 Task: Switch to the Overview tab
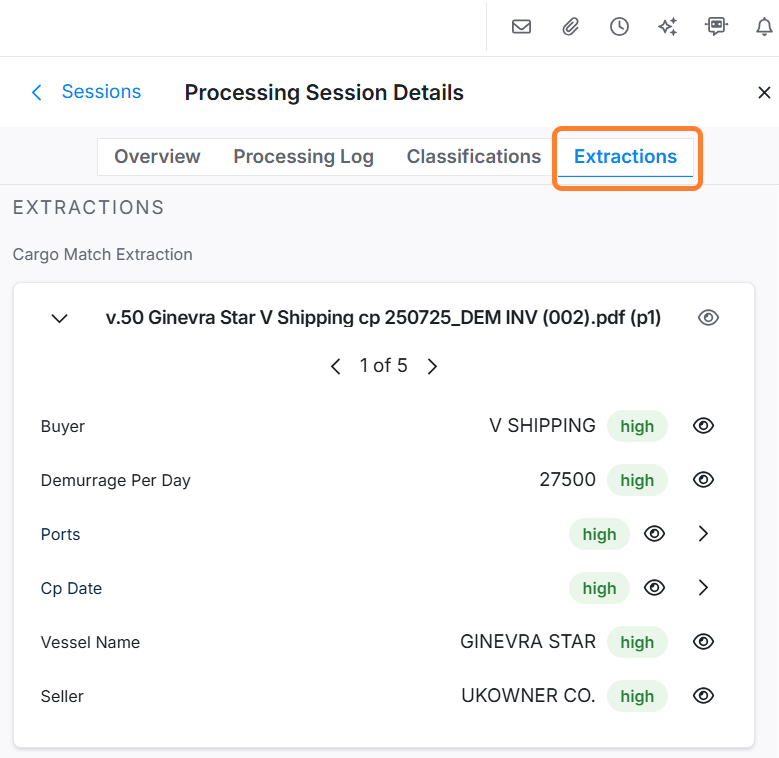tap(157, 157)
